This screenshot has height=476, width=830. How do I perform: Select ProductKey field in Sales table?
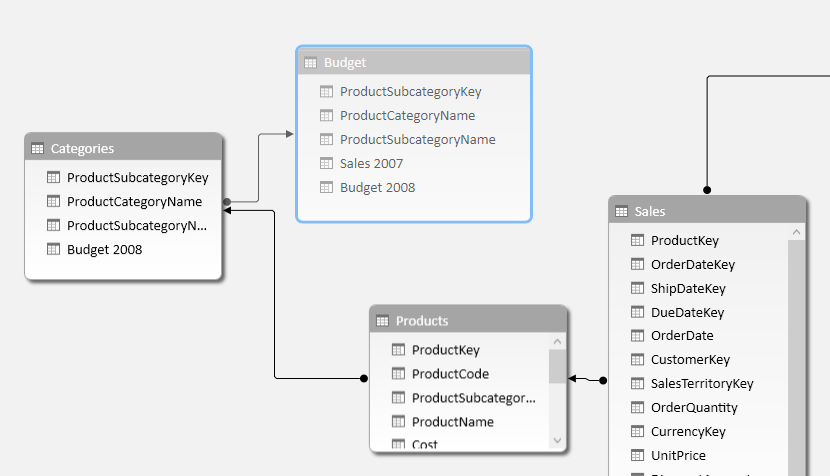685,240
